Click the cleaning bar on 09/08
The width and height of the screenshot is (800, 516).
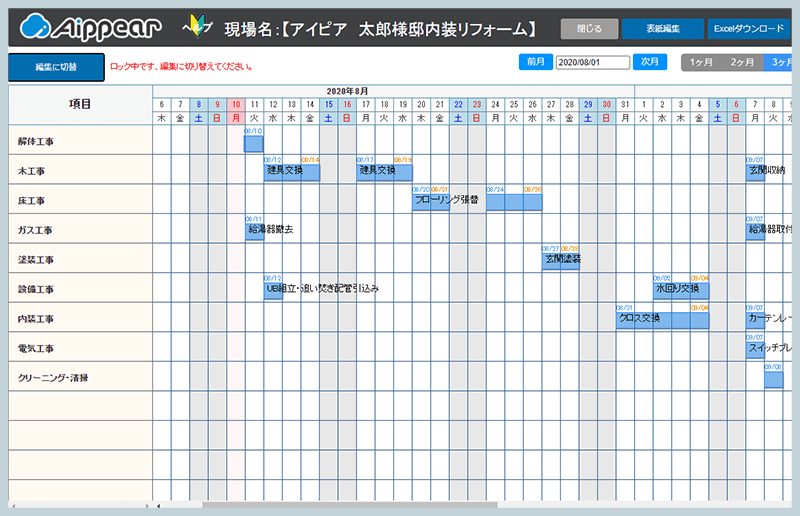coord(773,380)
